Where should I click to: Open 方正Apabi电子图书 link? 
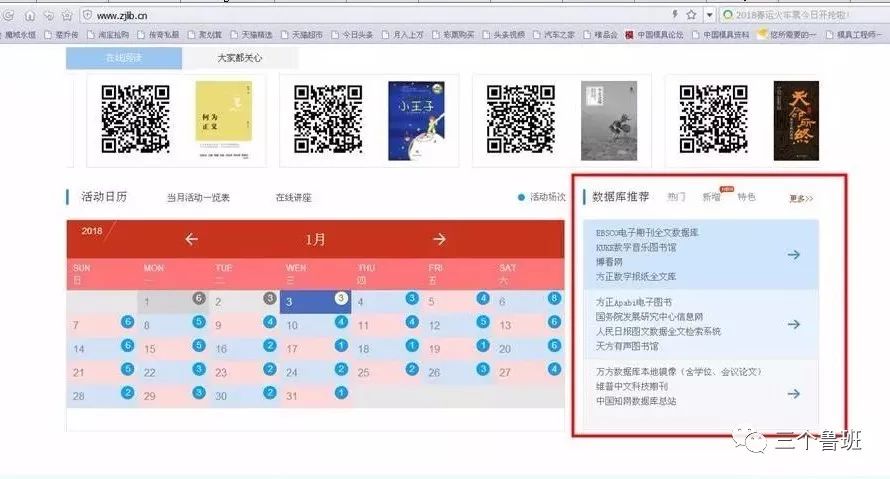pyautogui.click(x=633, y=302)
